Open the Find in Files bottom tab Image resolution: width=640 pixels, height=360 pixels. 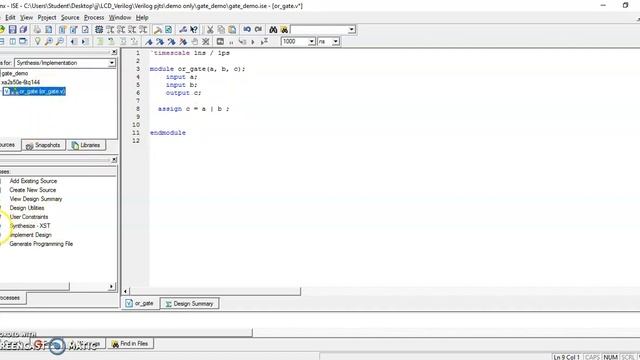click(130, 344)
